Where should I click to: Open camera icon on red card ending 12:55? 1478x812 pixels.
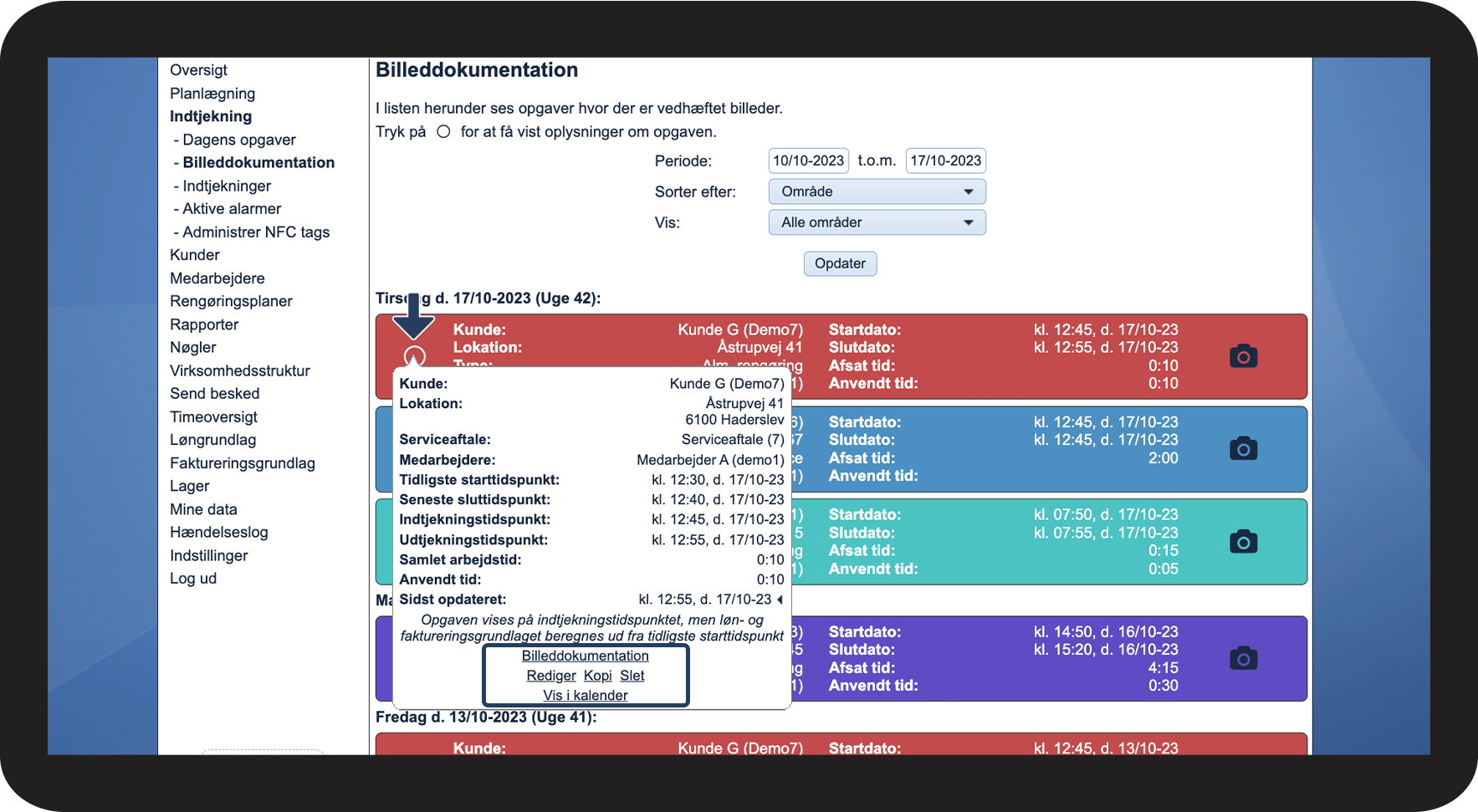[1243, 356]
